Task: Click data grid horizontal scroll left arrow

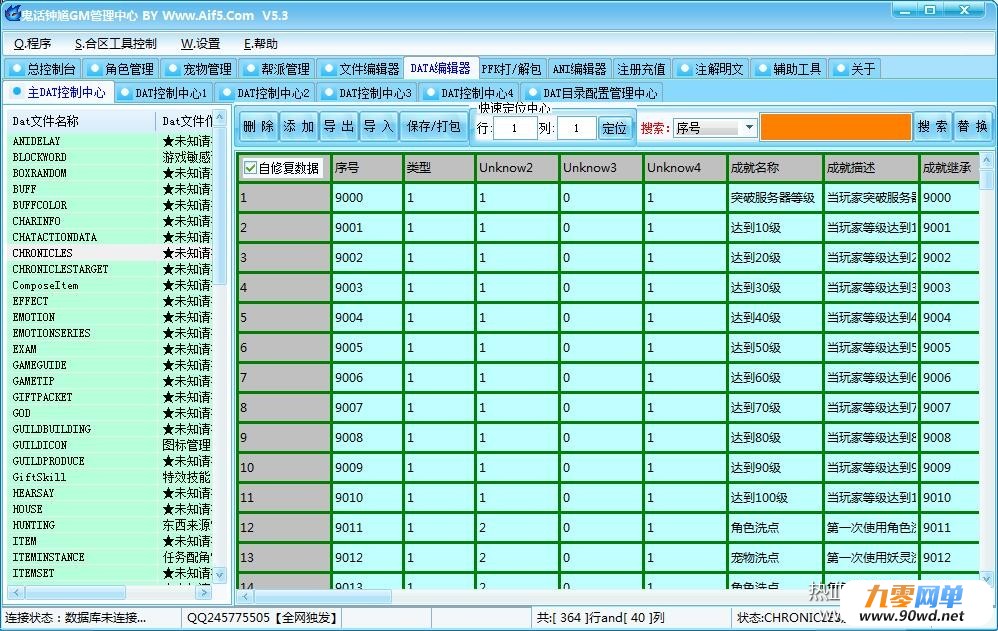Action: (244, 597)
